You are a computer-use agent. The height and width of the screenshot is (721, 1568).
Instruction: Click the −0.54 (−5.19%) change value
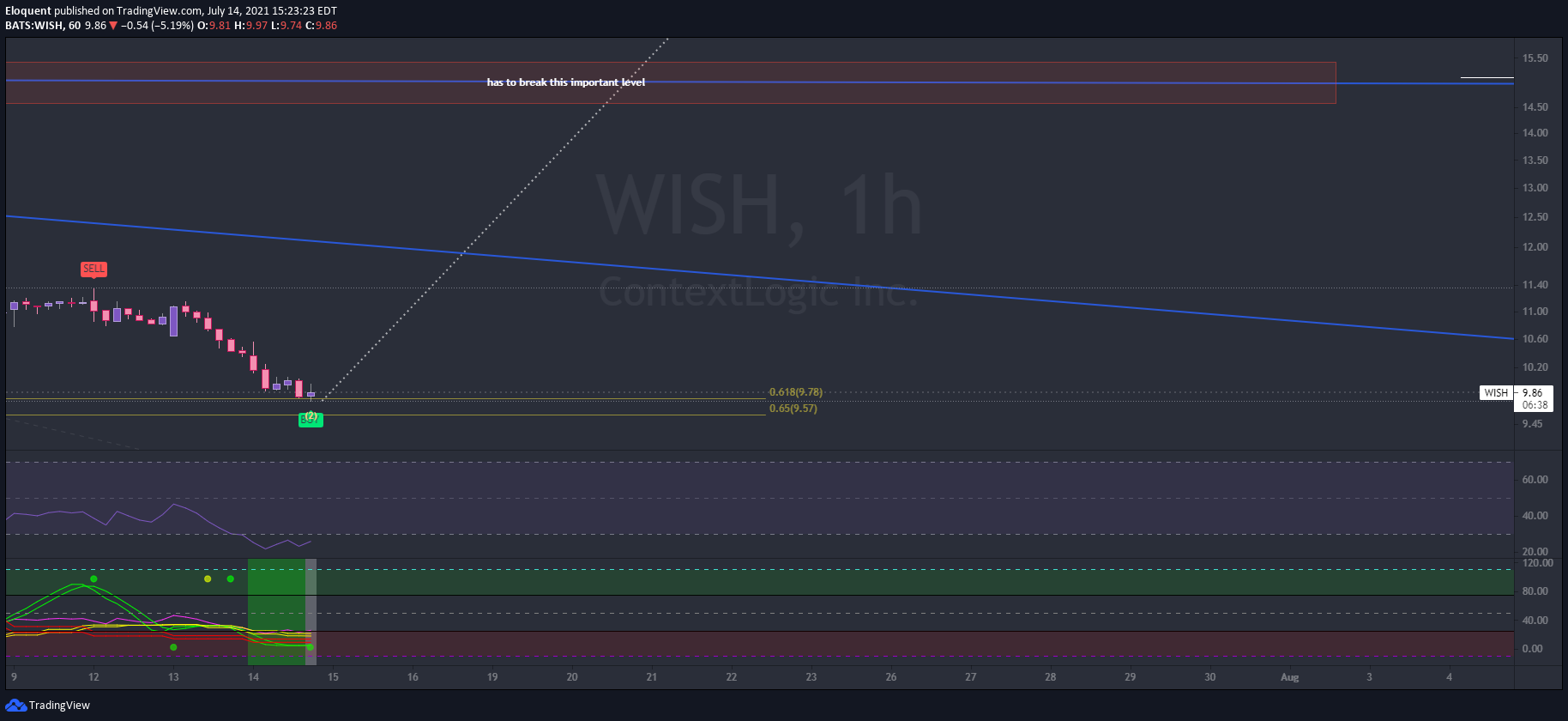point(157,26)
